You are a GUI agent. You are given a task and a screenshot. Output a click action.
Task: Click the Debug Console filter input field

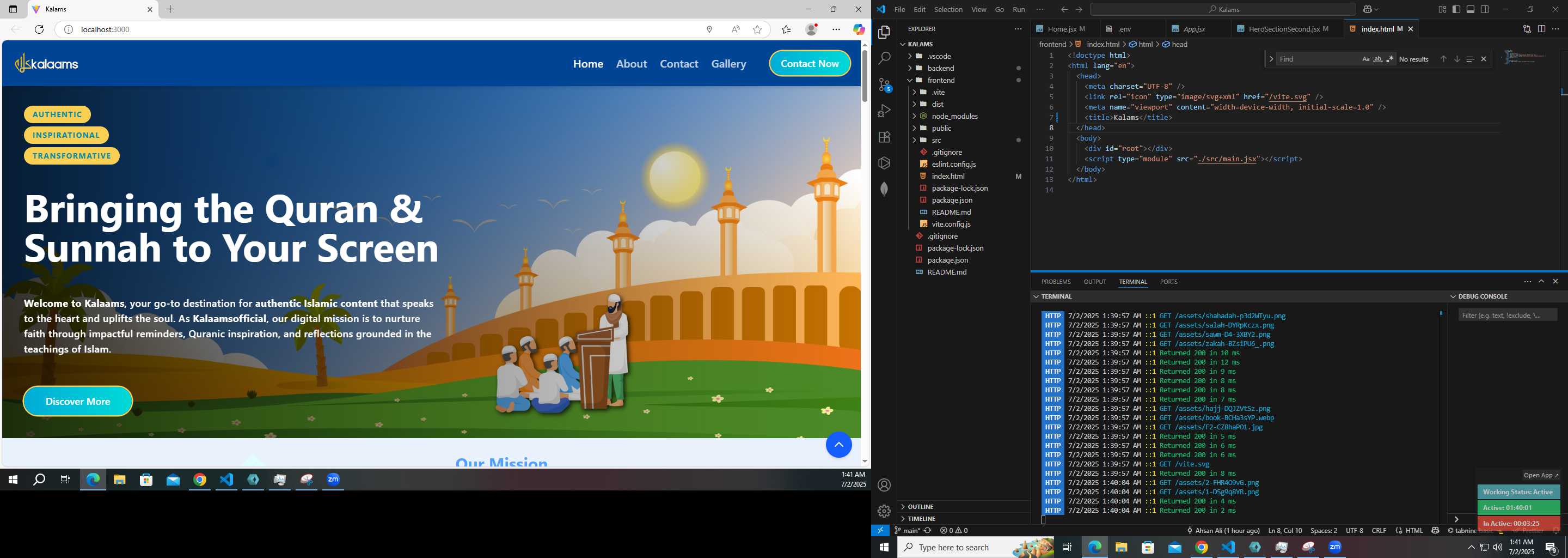[1507, 315]
